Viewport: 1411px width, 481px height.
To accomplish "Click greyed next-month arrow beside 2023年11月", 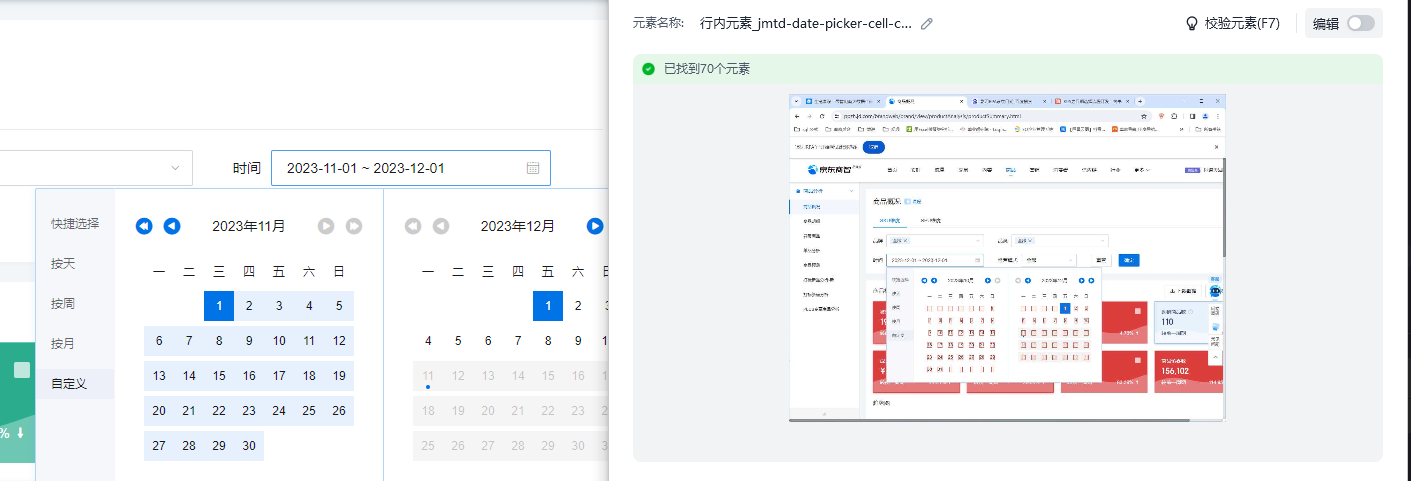I will 326,226.
